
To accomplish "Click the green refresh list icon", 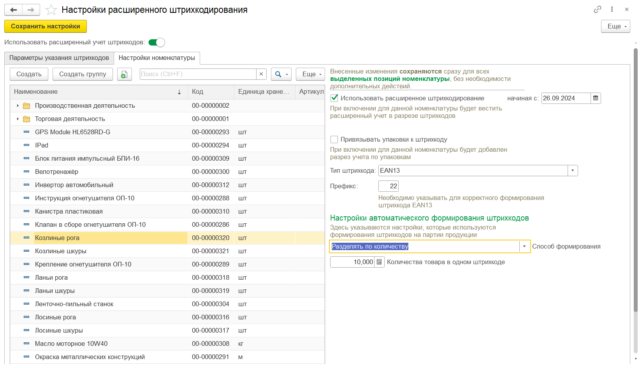I will tap(124, 74).
